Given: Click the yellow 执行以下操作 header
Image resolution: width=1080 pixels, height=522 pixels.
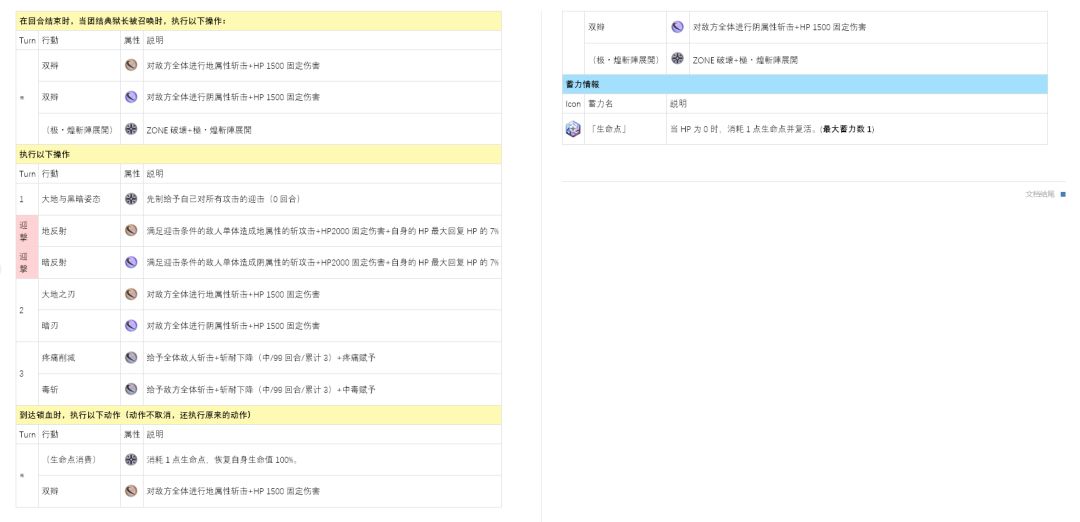Looking at the screenshot, I should (258, 155).
